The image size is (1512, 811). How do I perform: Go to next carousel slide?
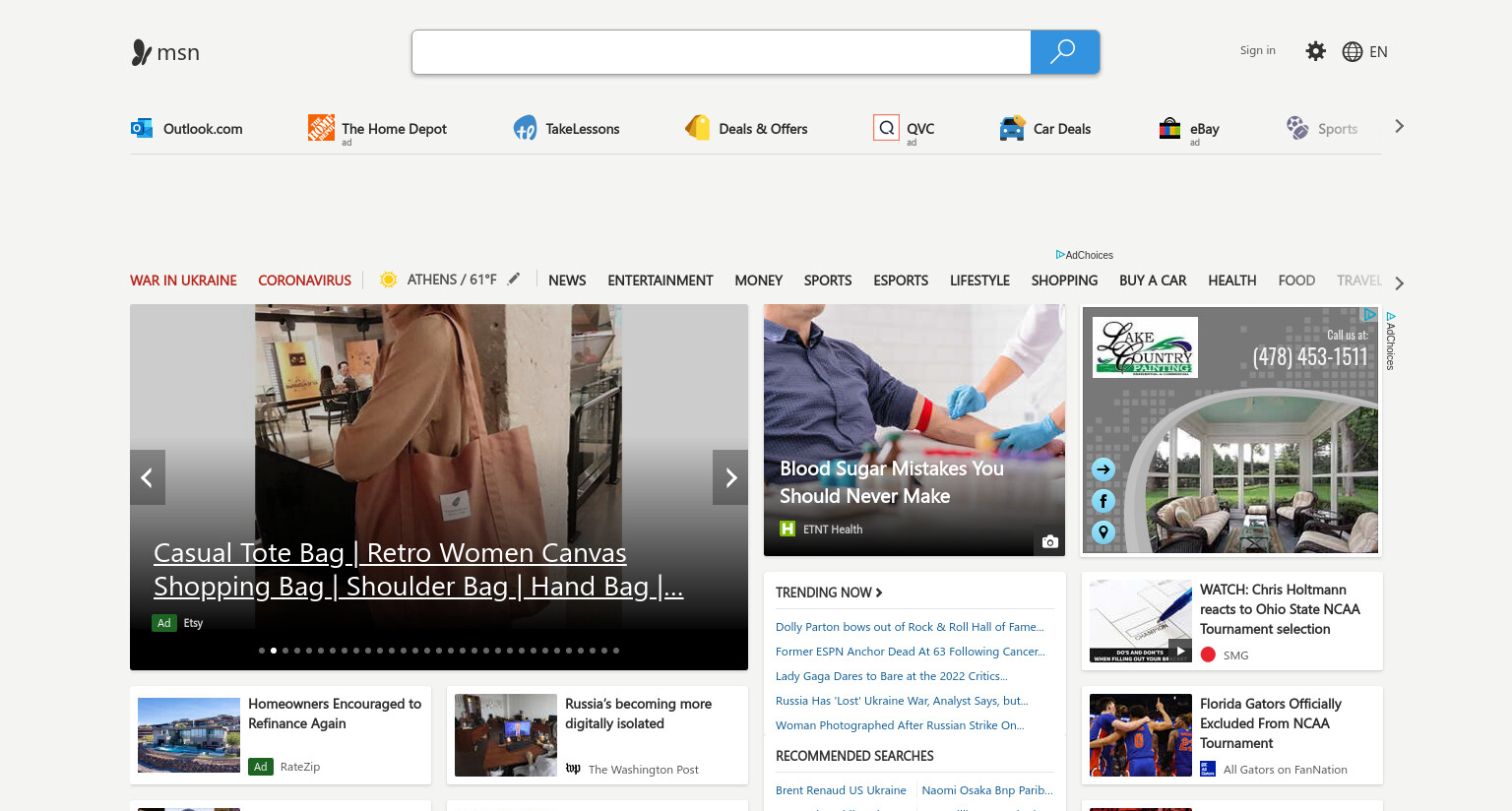click(730, 477)
